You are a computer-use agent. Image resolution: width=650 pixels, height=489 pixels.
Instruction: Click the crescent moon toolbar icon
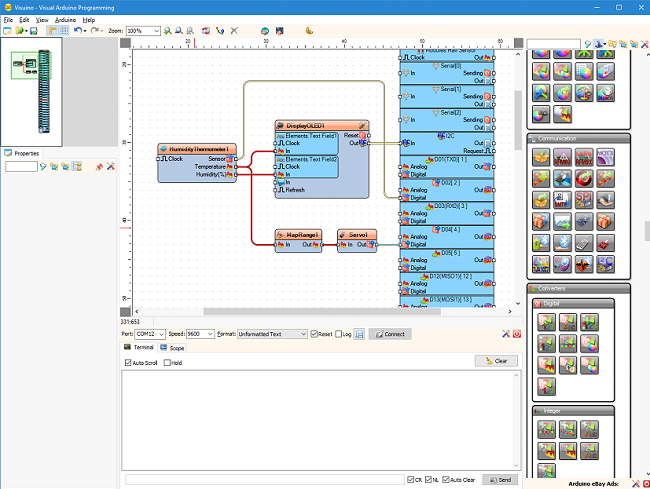[x=309, y=30]
